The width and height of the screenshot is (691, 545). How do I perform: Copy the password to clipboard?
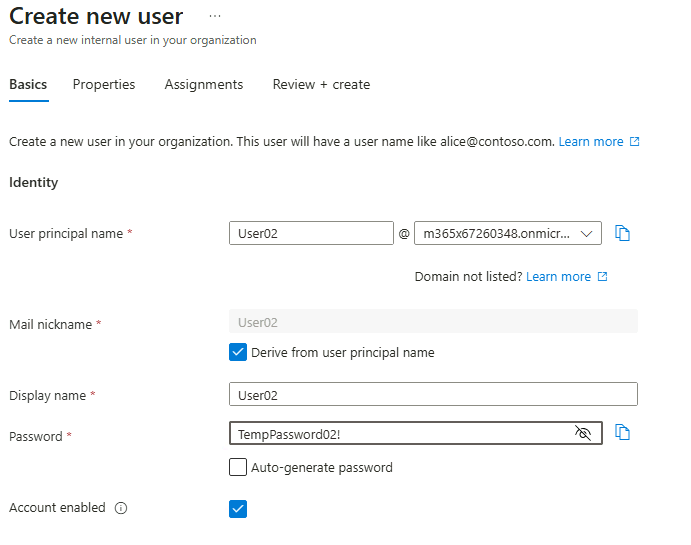pyautogui.click(x=622, y=432)
